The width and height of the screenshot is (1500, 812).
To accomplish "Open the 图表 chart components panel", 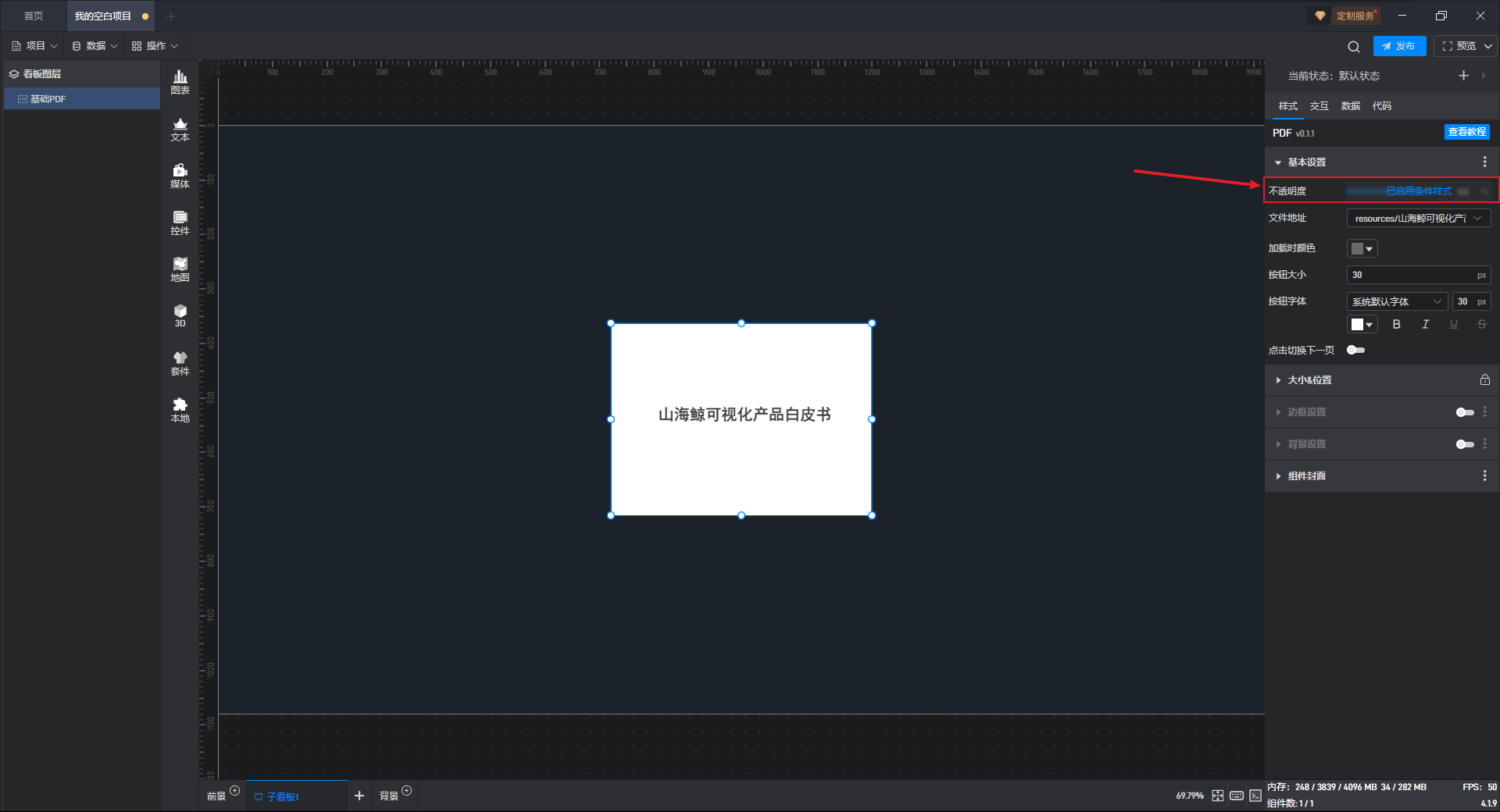I will tap(180, 82).
